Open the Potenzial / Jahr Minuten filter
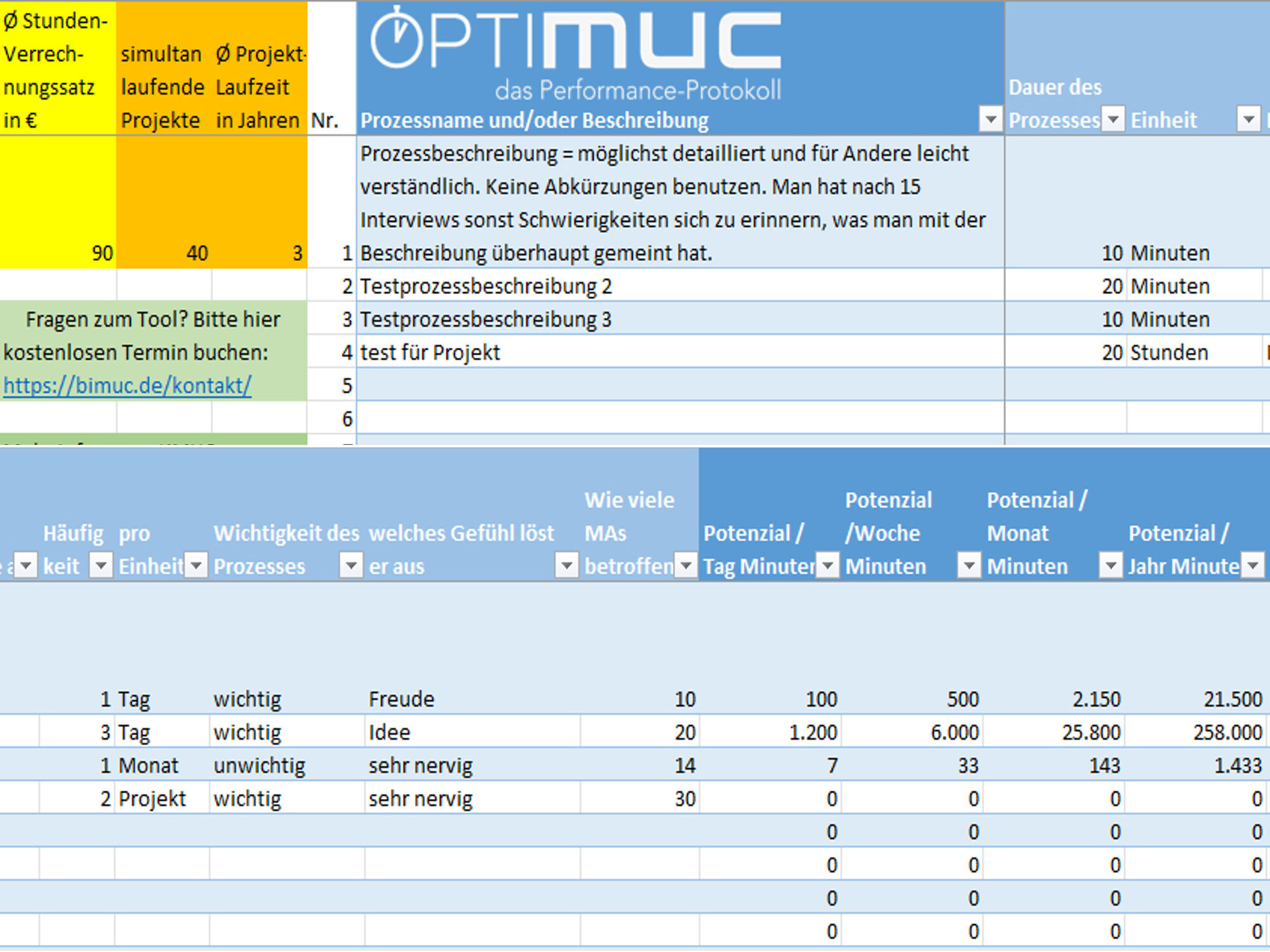Viewport: 1270px width, 952px height. coord(1253,565)
